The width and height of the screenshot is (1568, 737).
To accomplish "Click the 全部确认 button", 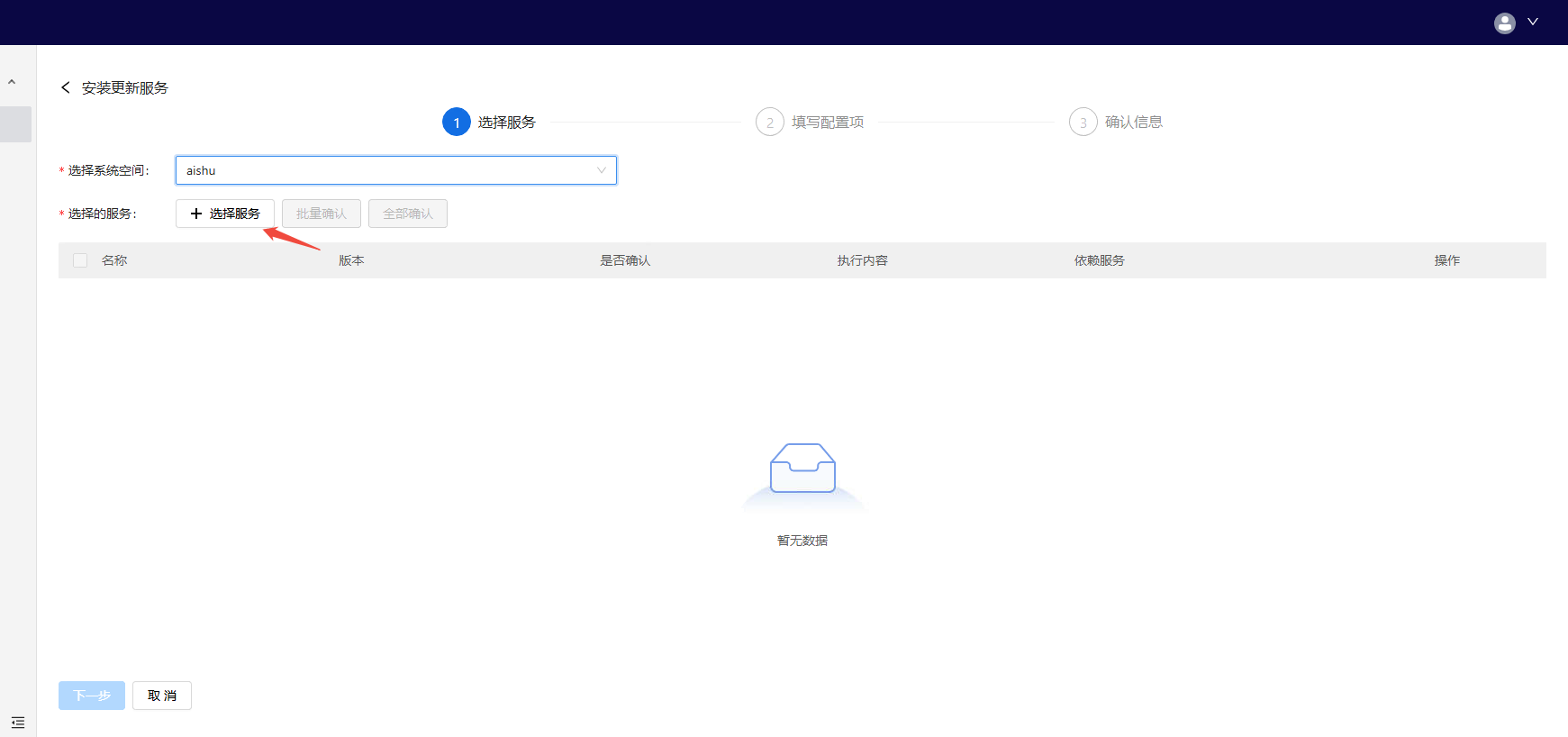I will click(408, 214).
